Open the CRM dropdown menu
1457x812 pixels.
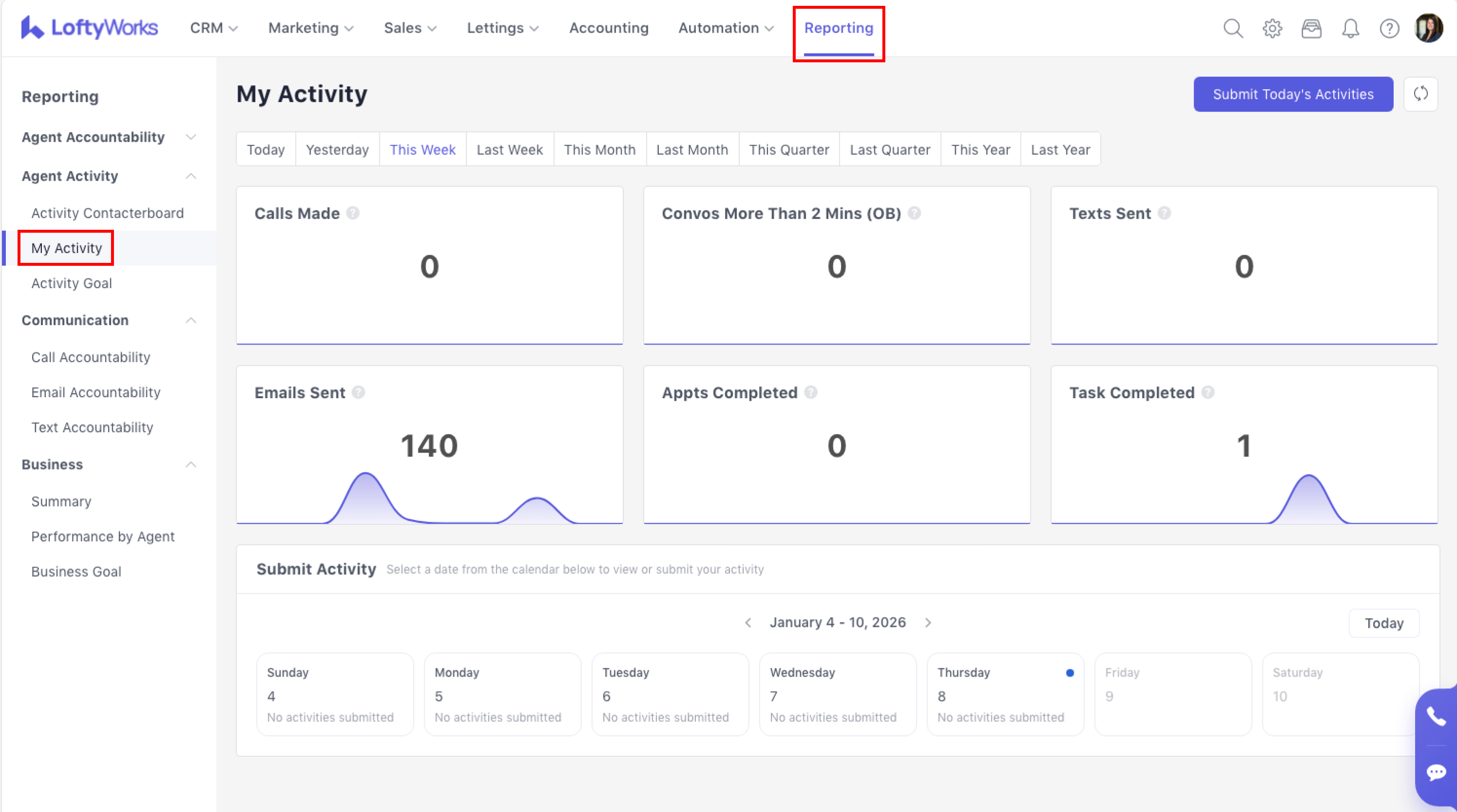click(213, 28)
